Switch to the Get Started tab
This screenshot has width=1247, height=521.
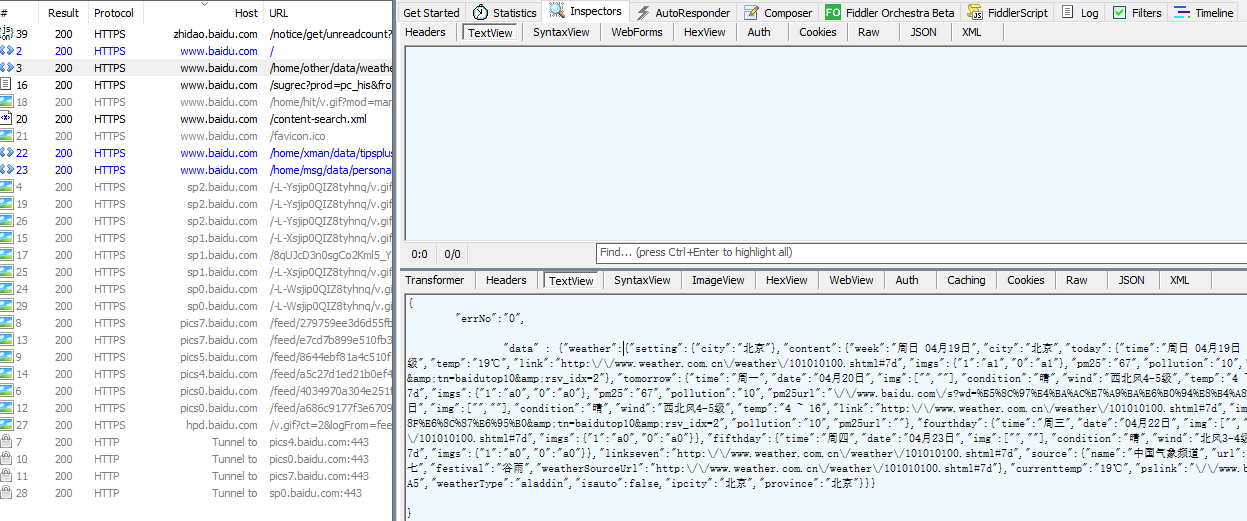(431, 13)
